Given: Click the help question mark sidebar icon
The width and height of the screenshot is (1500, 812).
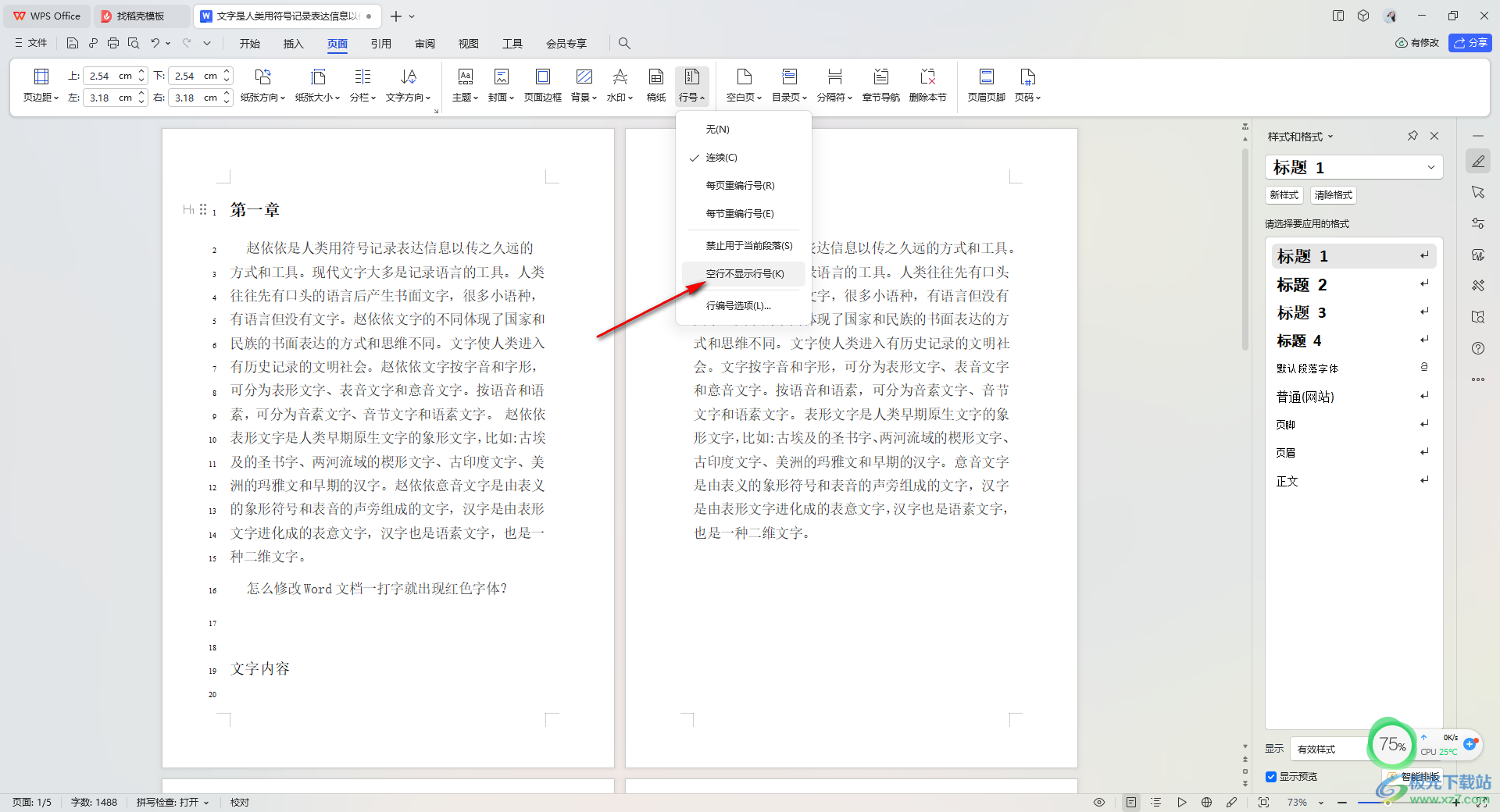Looking at the screenshot, I should click(1478, 348).
